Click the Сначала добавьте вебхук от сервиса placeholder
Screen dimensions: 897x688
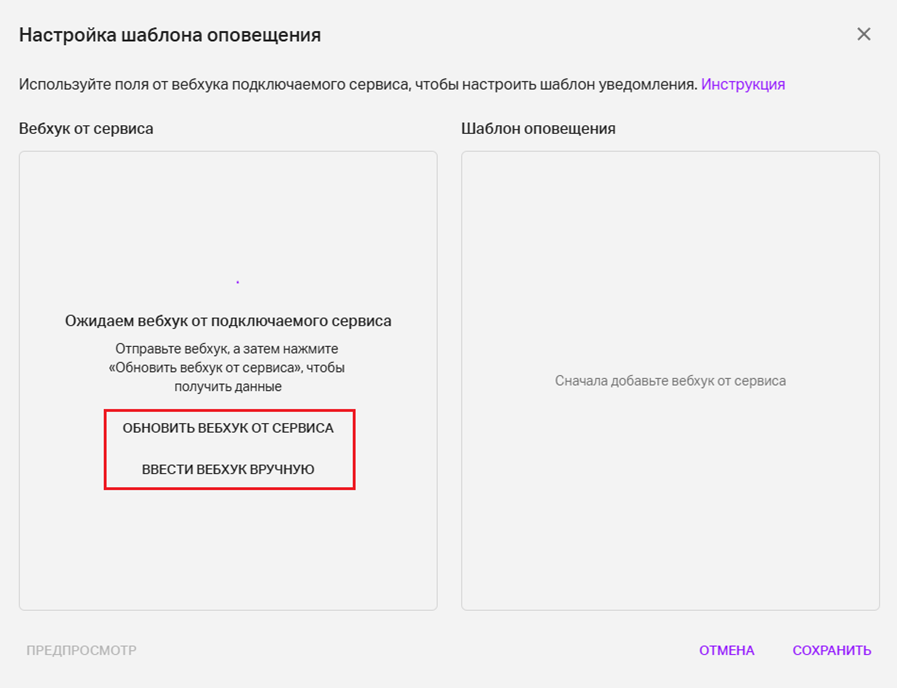click(x=670, y=381)
